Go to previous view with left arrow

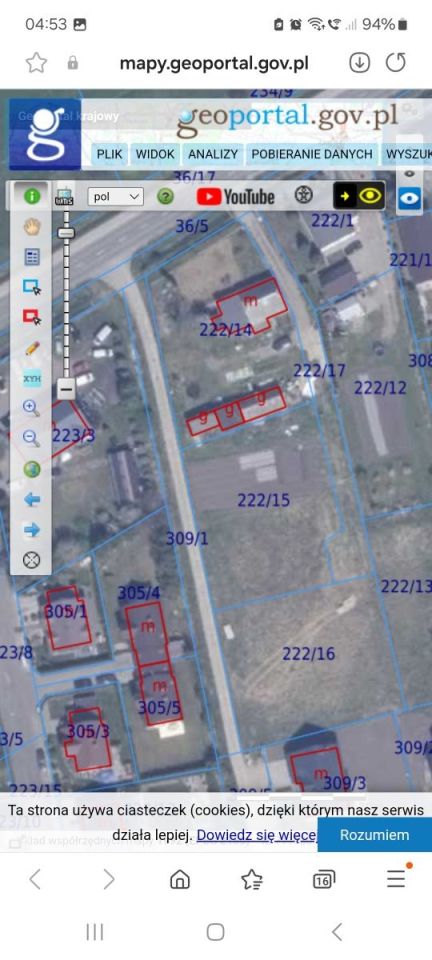click(32, 499)
